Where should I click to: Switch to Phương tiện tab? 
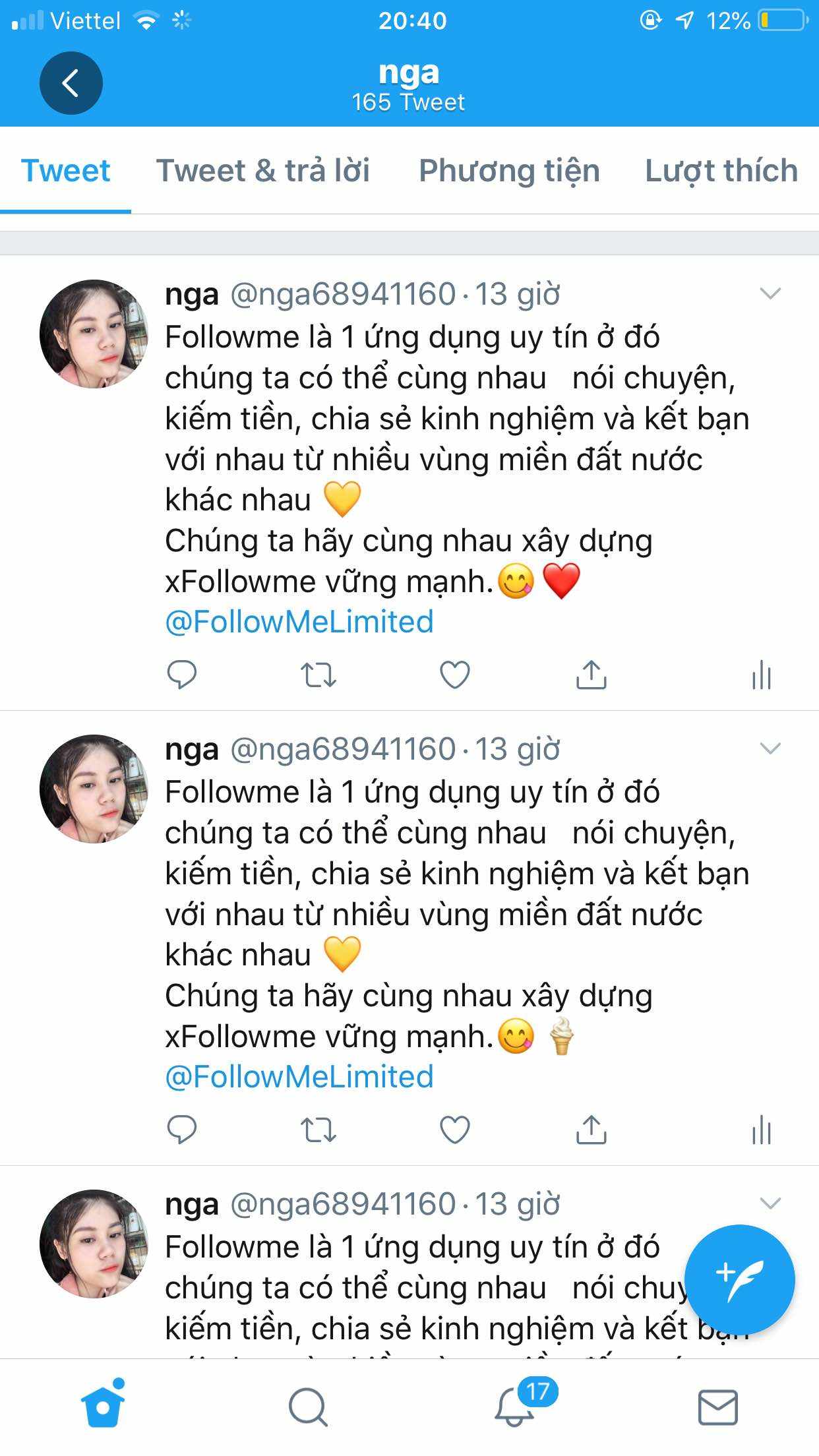click(x=510, y=171)
